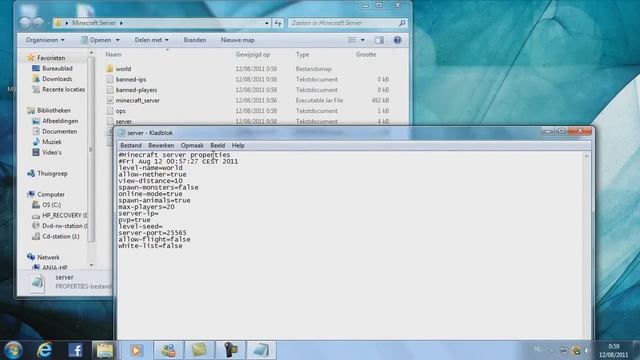Click the Explorer back navigation button
Image resolution: width=640 pixels, height=360 pixels.
point(24,23)
